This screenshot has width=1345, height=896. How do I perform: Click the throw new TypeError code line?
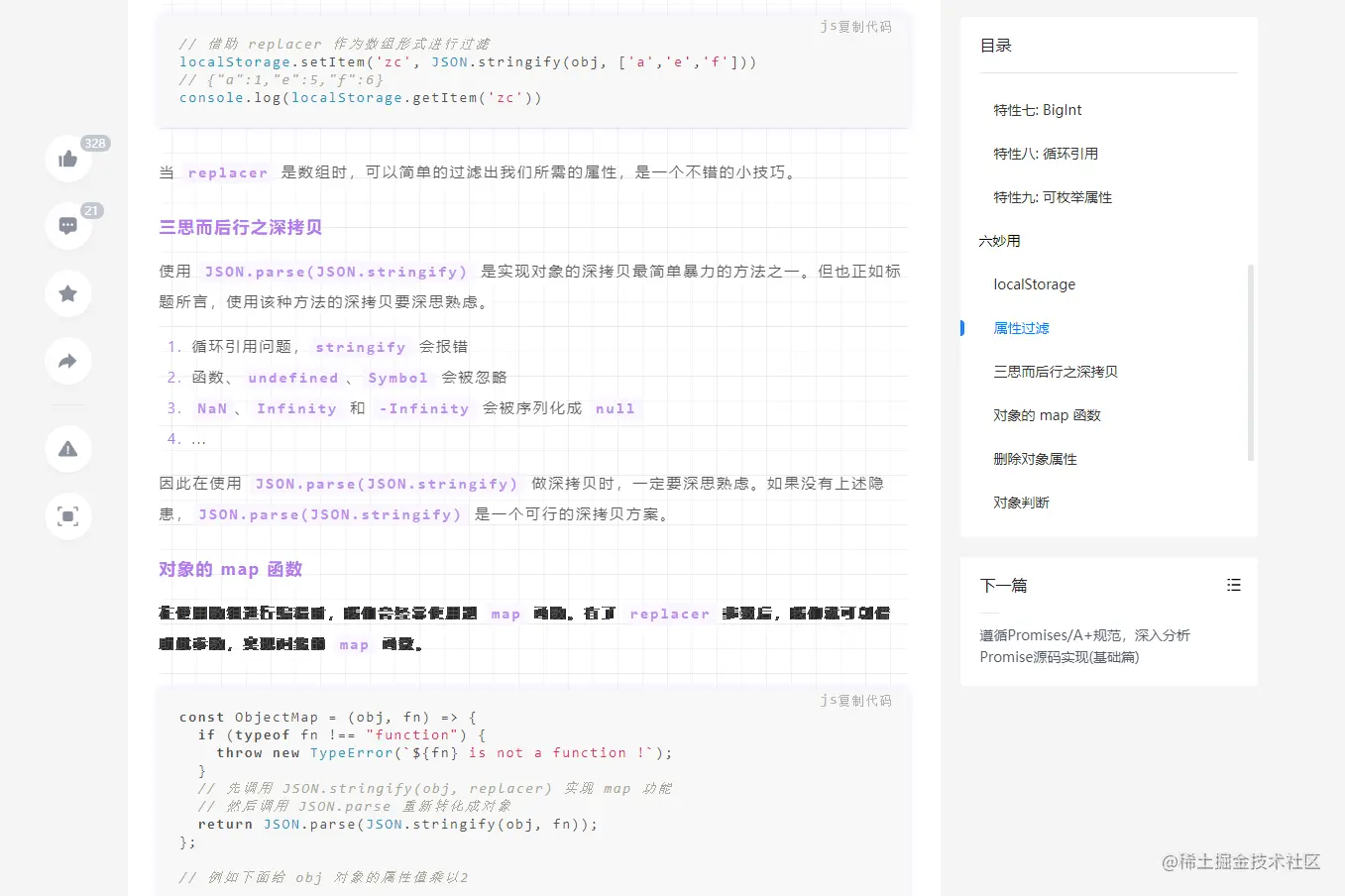tap(444, 752)
